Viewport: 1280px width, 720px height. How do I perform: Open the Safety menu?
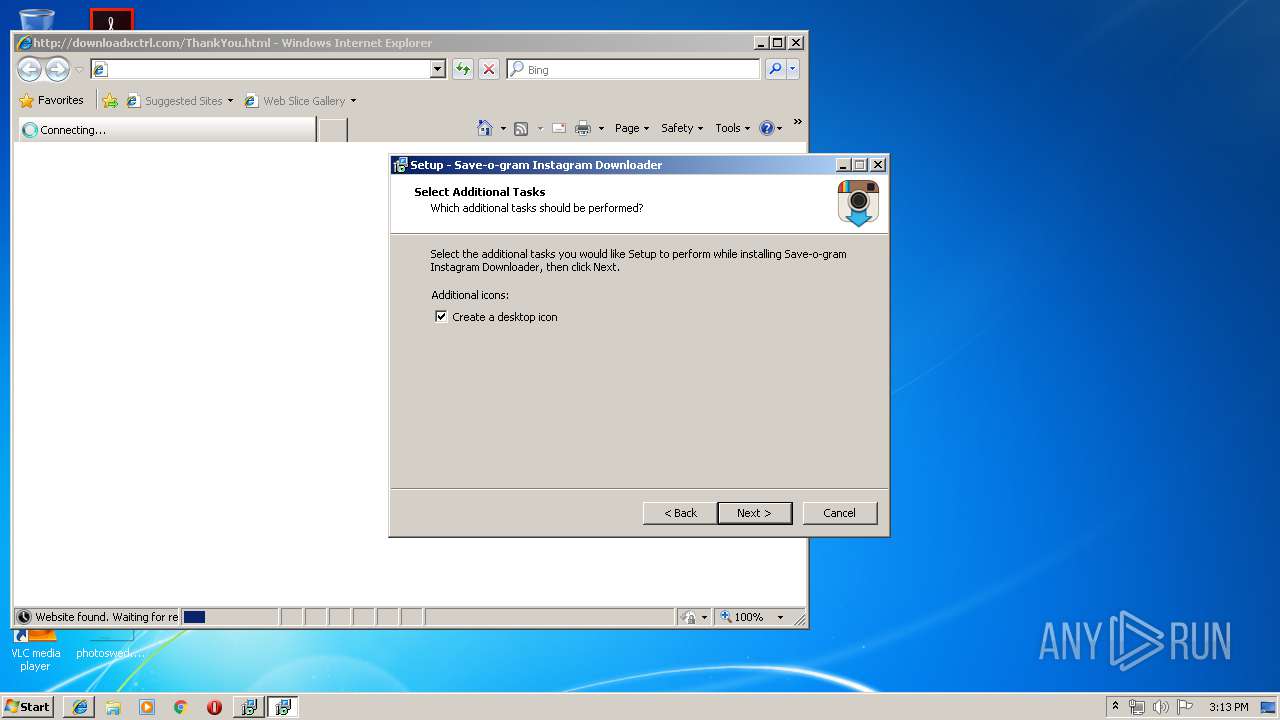(x=682, y=128)
